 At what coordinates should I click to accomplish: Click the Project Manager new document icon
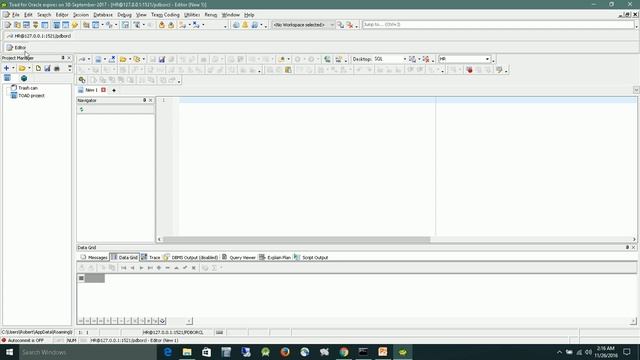pos(38,68)
